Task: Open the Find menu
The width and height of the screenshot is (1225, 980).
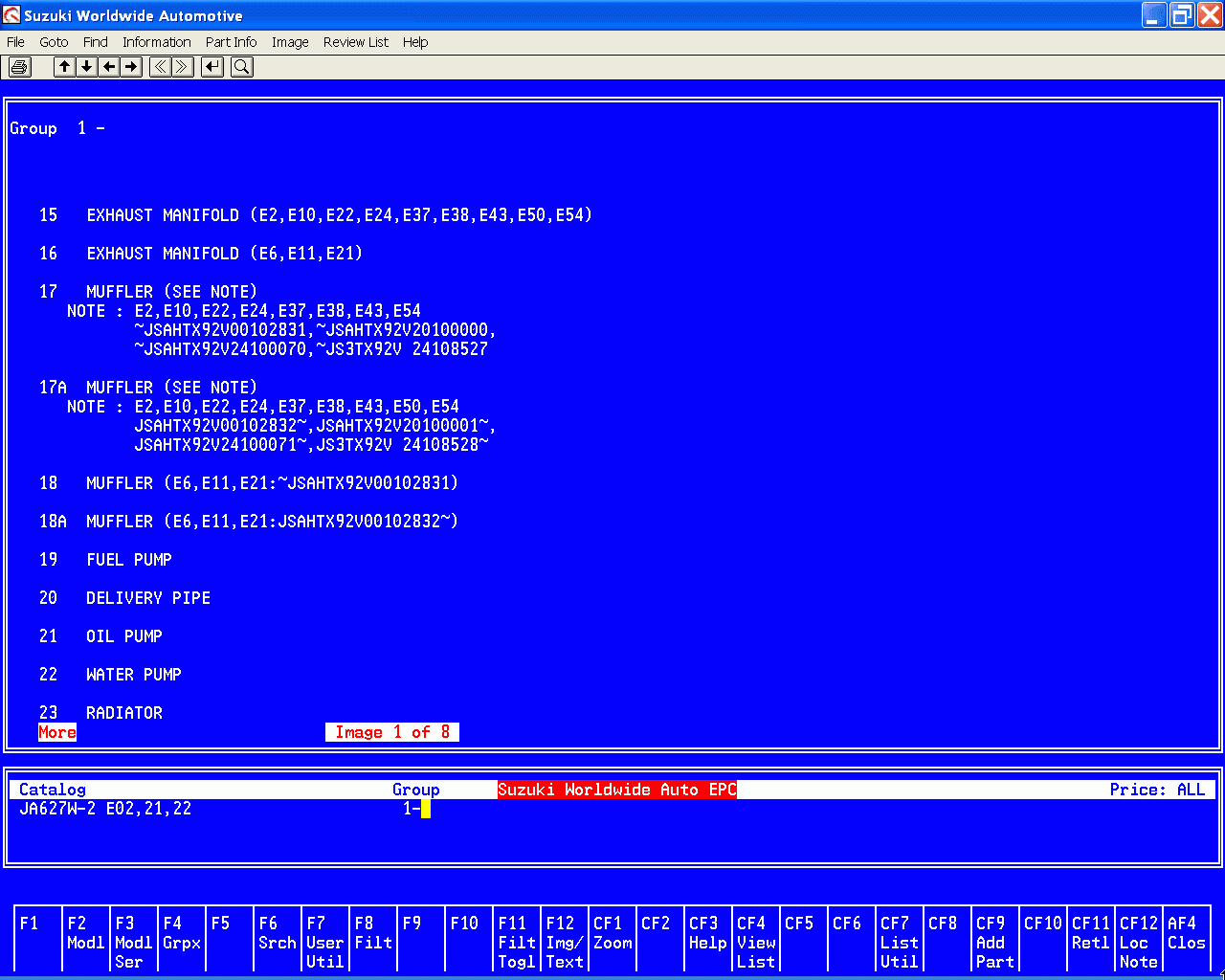Action: (x=96, y=42)
